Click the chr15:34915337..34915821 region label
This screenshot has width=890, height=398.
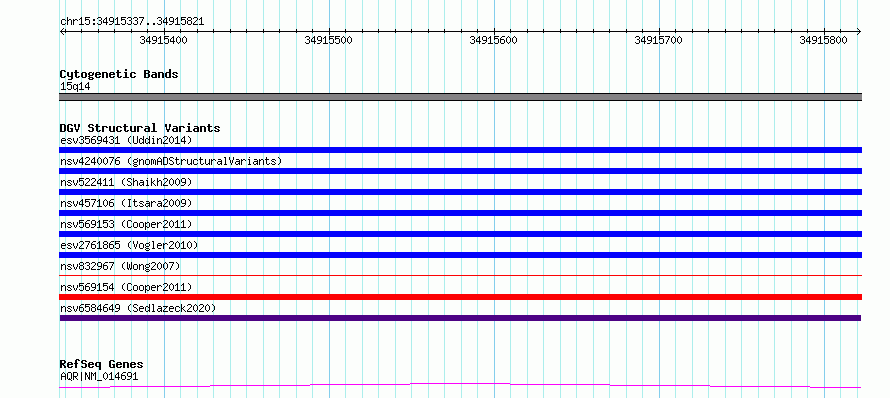[132, 22]
